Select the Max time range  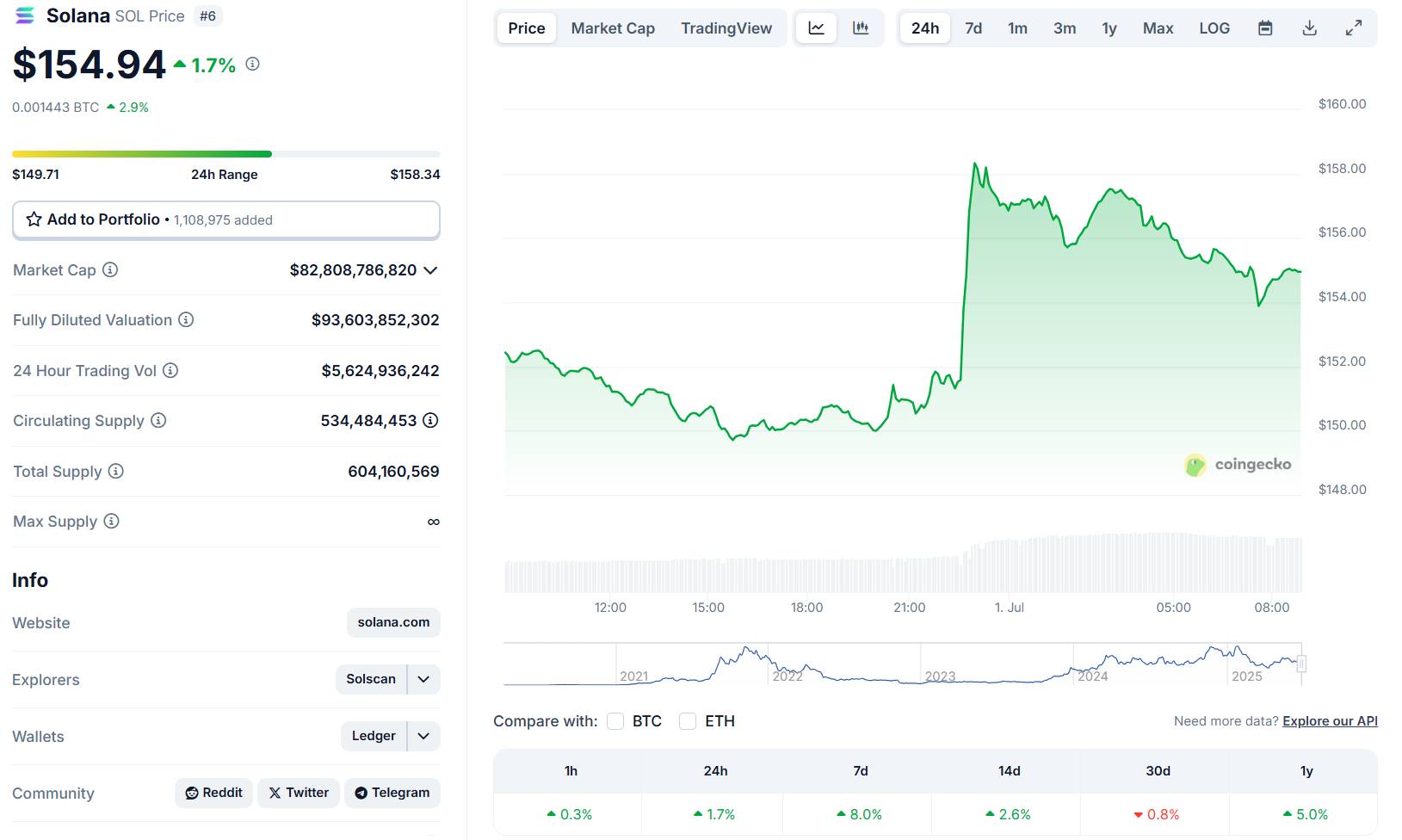tap(1158, 28)
